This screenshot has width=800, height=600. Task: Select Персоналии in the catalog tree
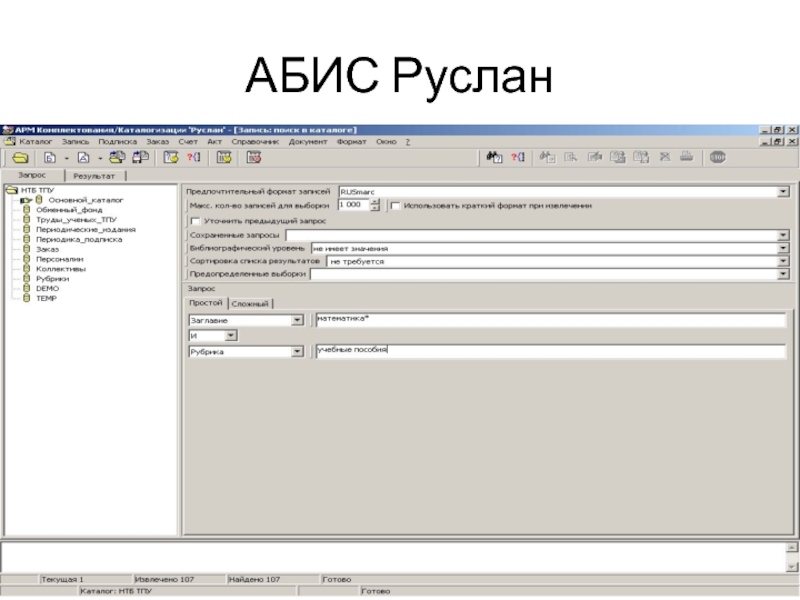(60, 259)
